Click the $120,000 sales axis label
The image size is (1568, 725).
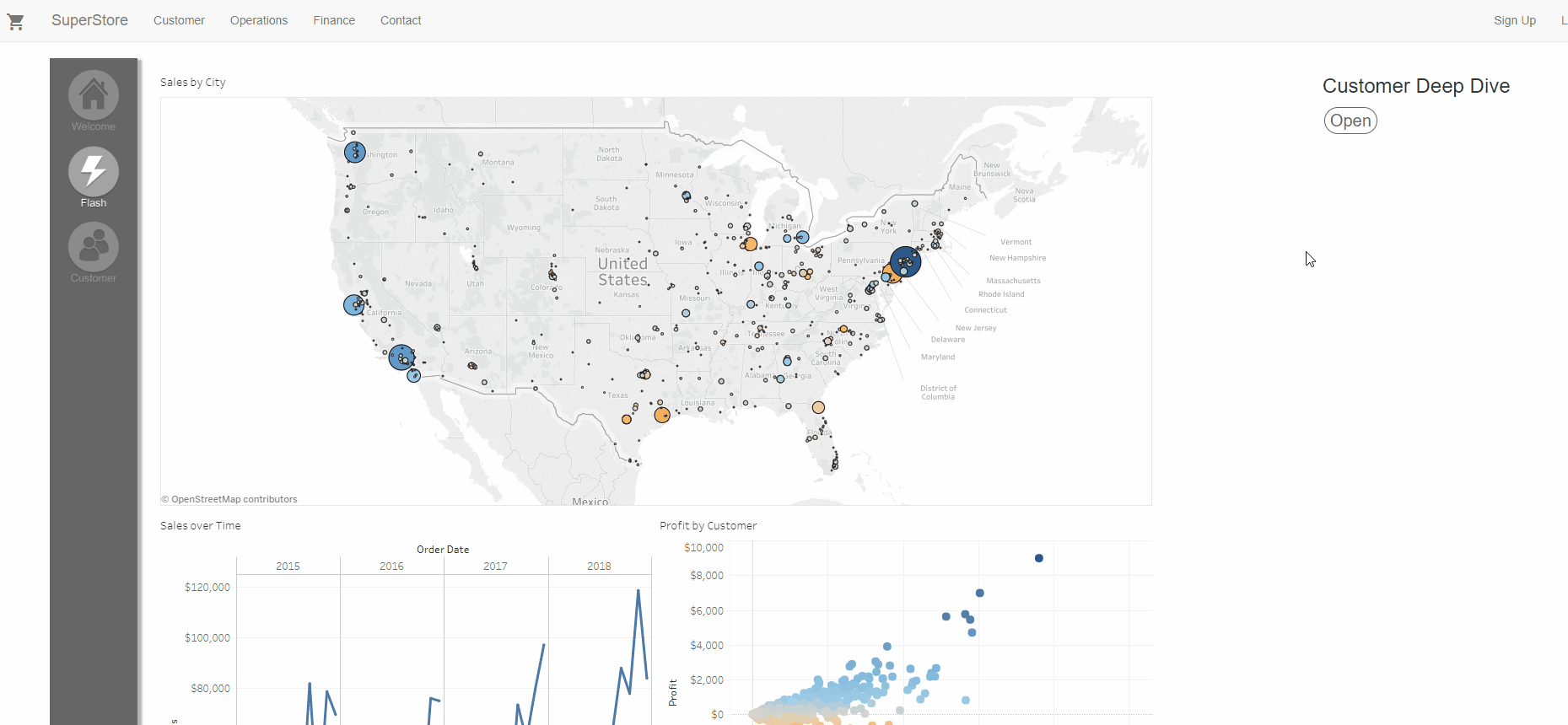click(x=207, y=588)
